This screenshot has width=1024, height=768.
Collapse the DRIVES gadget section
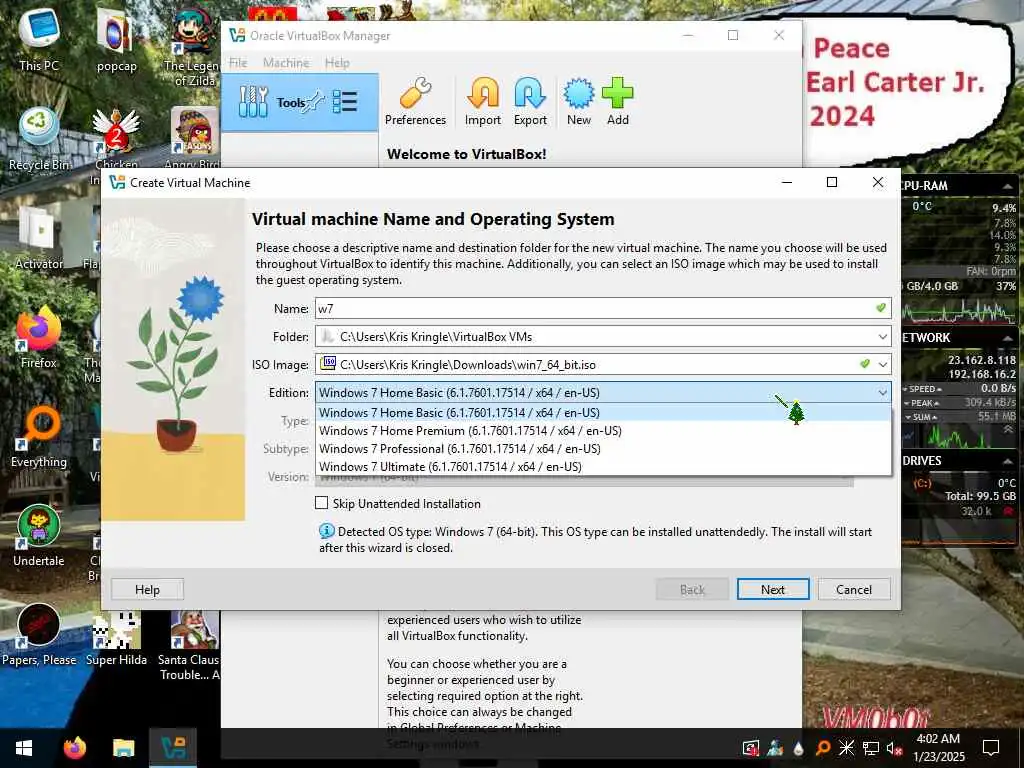[1007, 461]
